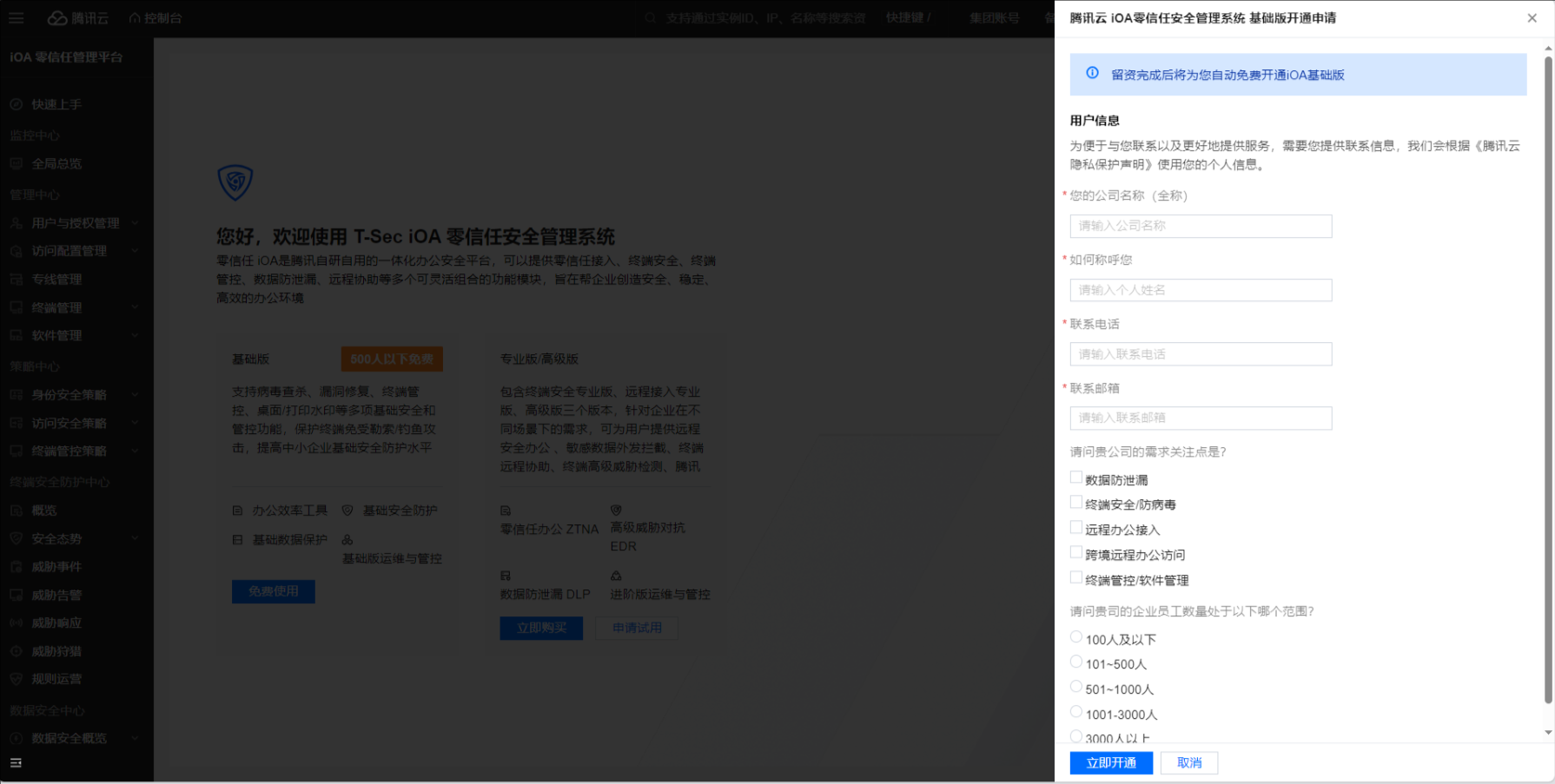This screenshot has height=784, width=1555.
Task: Click the 腾讯云 cloud logo
Action: 78,18
